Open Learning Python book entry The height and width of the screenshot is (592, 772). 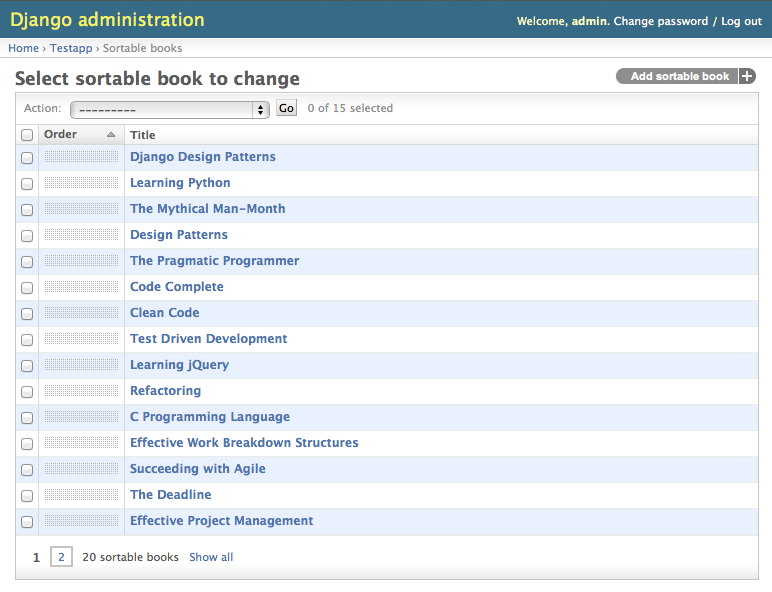[x=180, y=183]
